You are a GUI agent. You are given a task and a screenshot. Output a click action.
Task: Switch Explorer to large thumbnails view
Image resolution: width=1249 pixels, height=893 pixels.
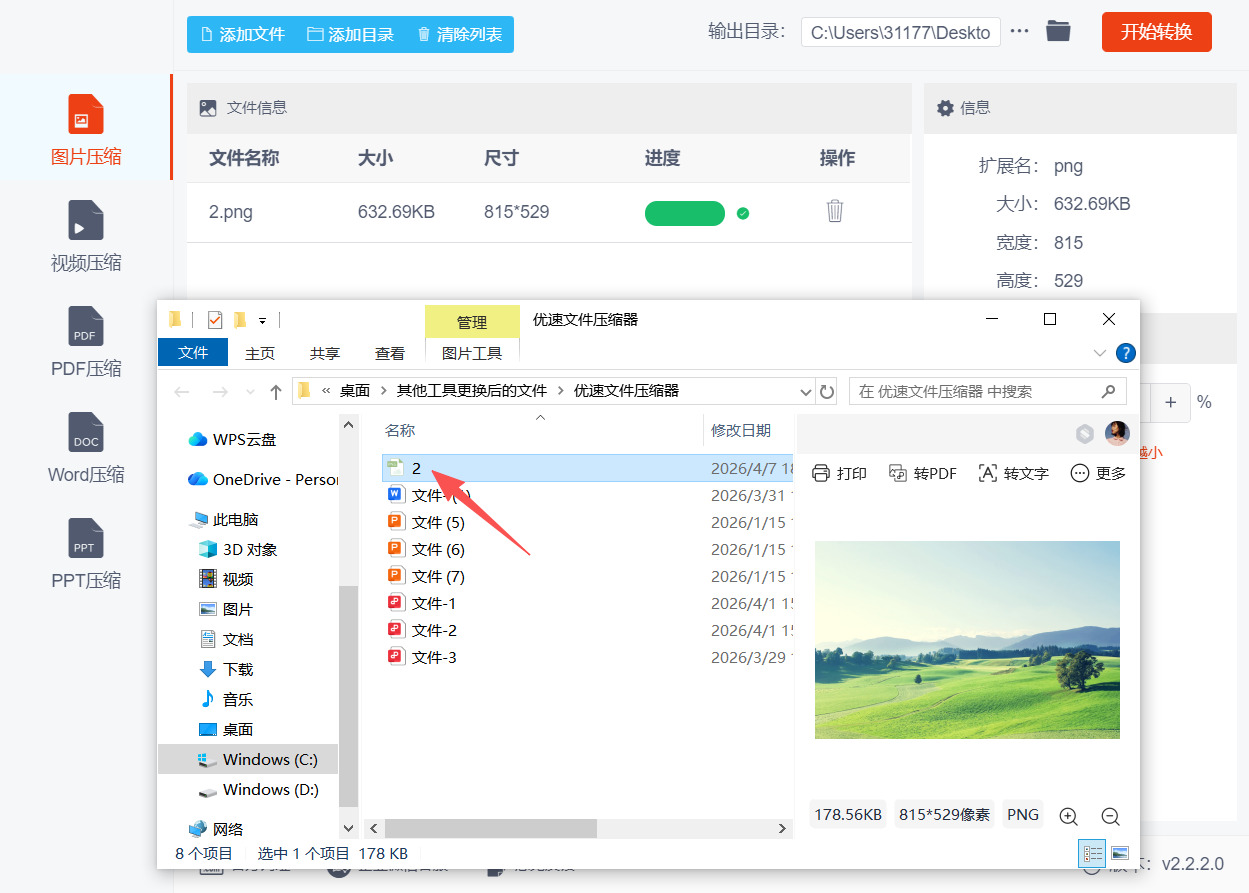coord(1120,852)
